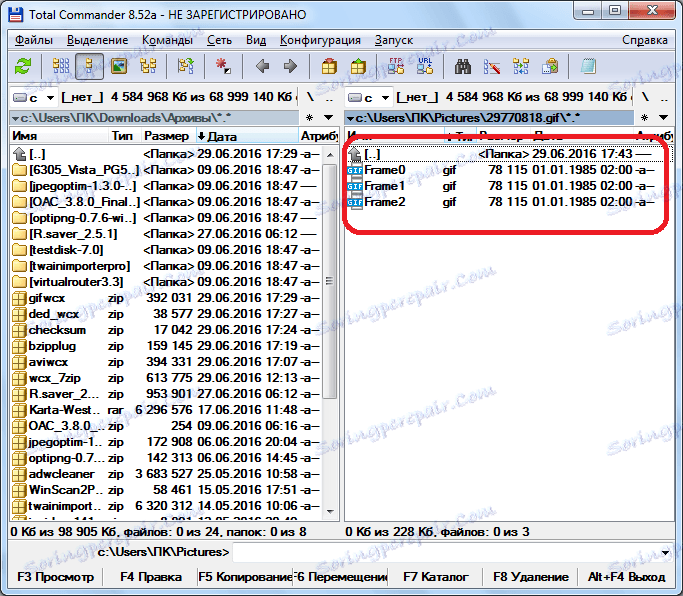Click the pack files icon

point(329,66)
